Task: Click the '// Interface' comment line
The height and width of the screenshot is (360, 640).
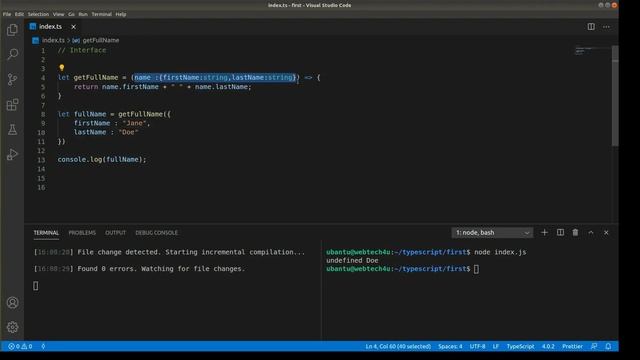Action: click(x=82, y=50)
